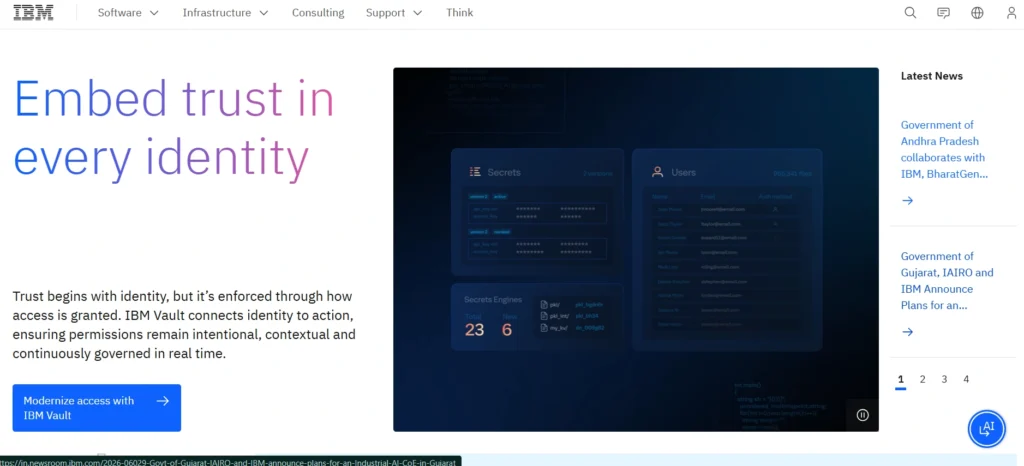The width and height of the screenshot is (1024, 466).
Task: Expand the Support menu dropdown
Action: (x=394, y=13)
